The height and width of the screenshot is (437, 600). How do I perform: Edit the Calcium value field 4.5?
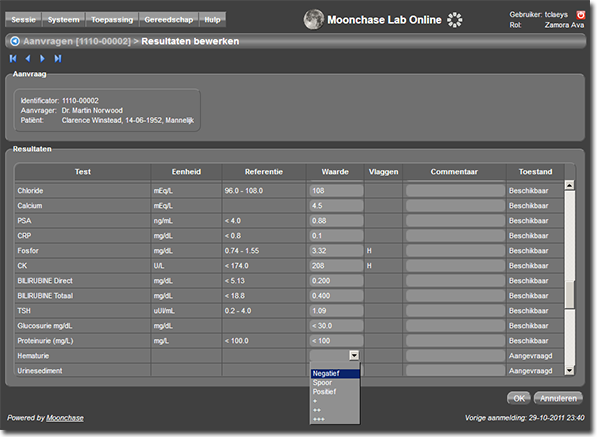[336, 205]
